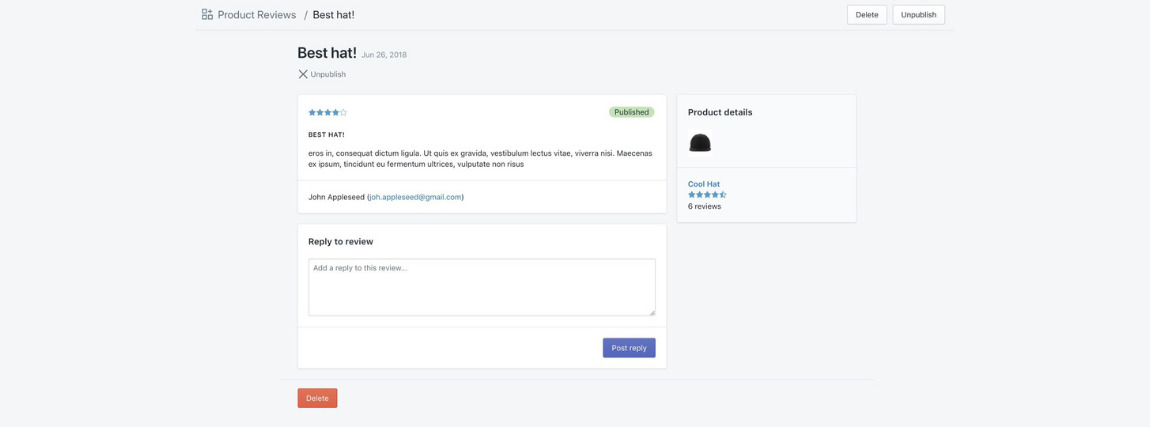The image size is (1150, 427).
Task: Open the joh.appleseed@gmail.com email link
Action: [415, 197]
